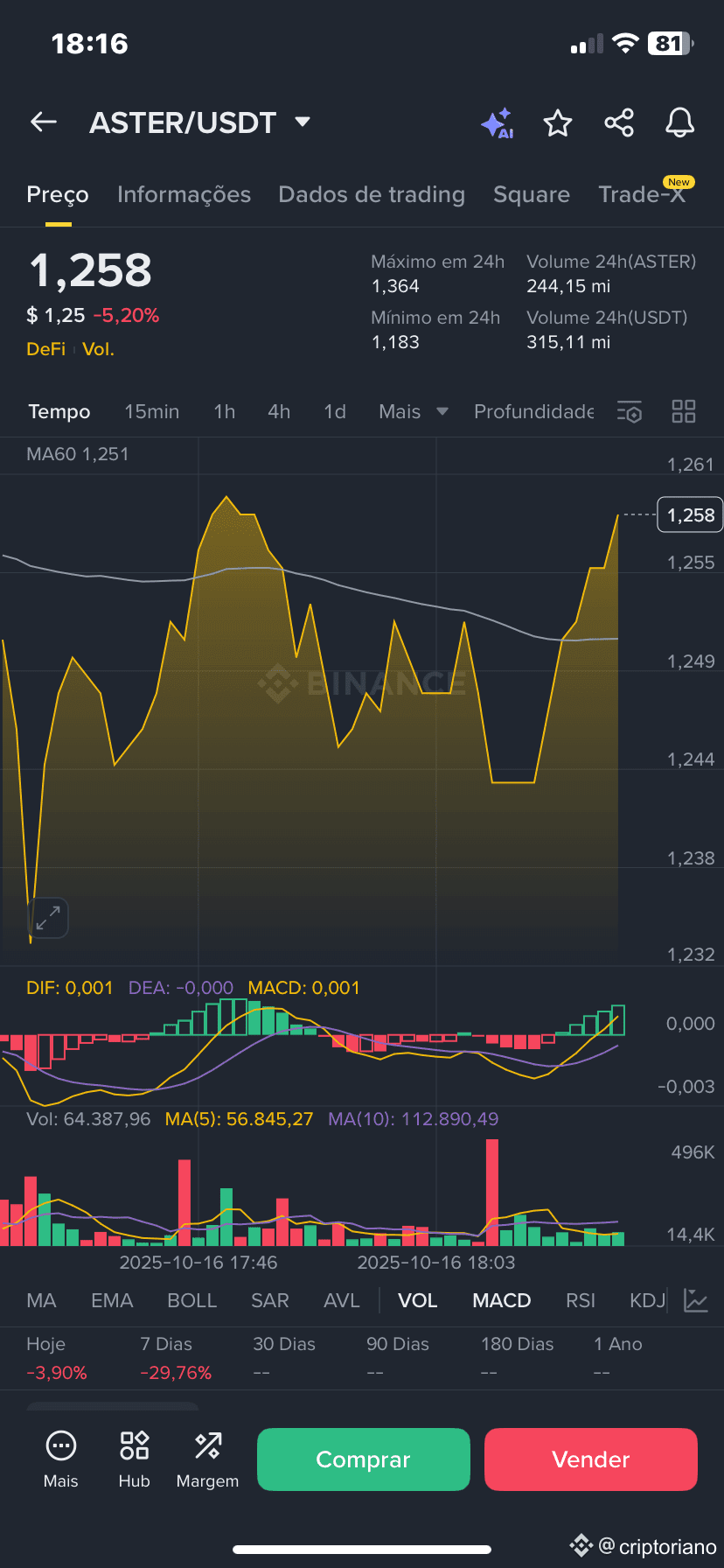
Task: Expand chart to fullscreen
Action: pyautogui.click(x=48, y=918)
